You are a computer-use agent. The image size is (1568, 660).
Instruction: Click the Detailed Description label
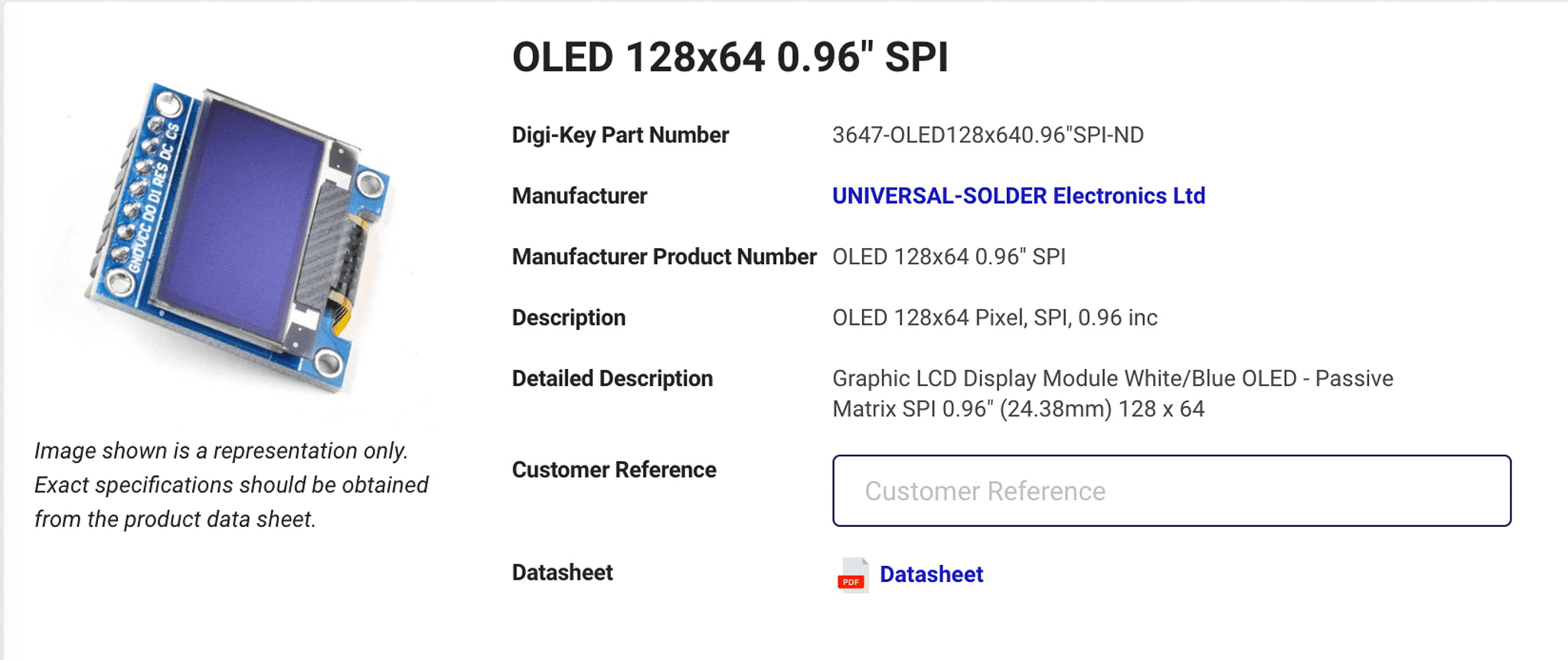[x=612, y=378]
